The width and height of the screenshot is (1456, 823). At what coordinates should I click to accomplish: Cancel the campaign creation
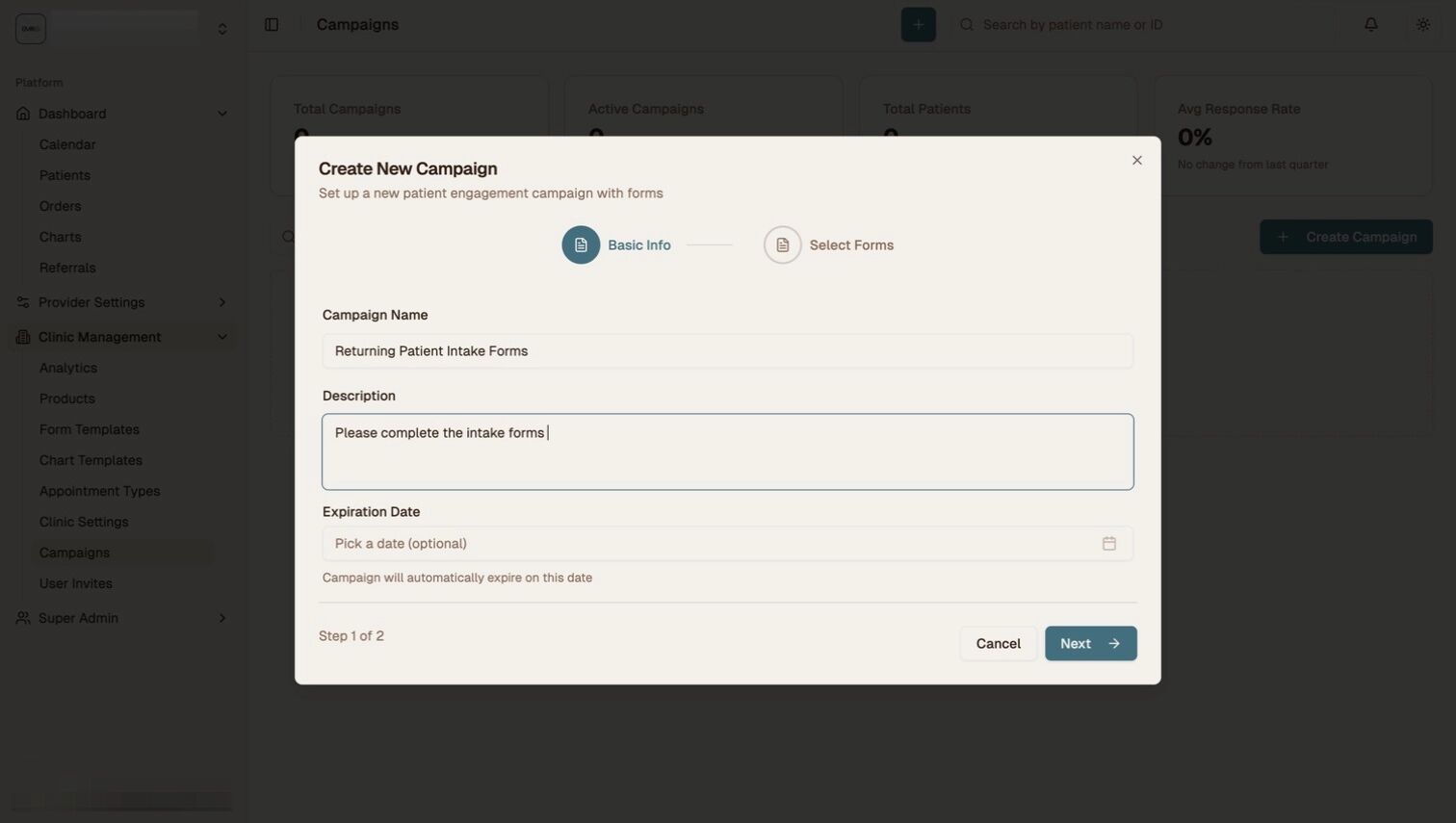(998, 644)
